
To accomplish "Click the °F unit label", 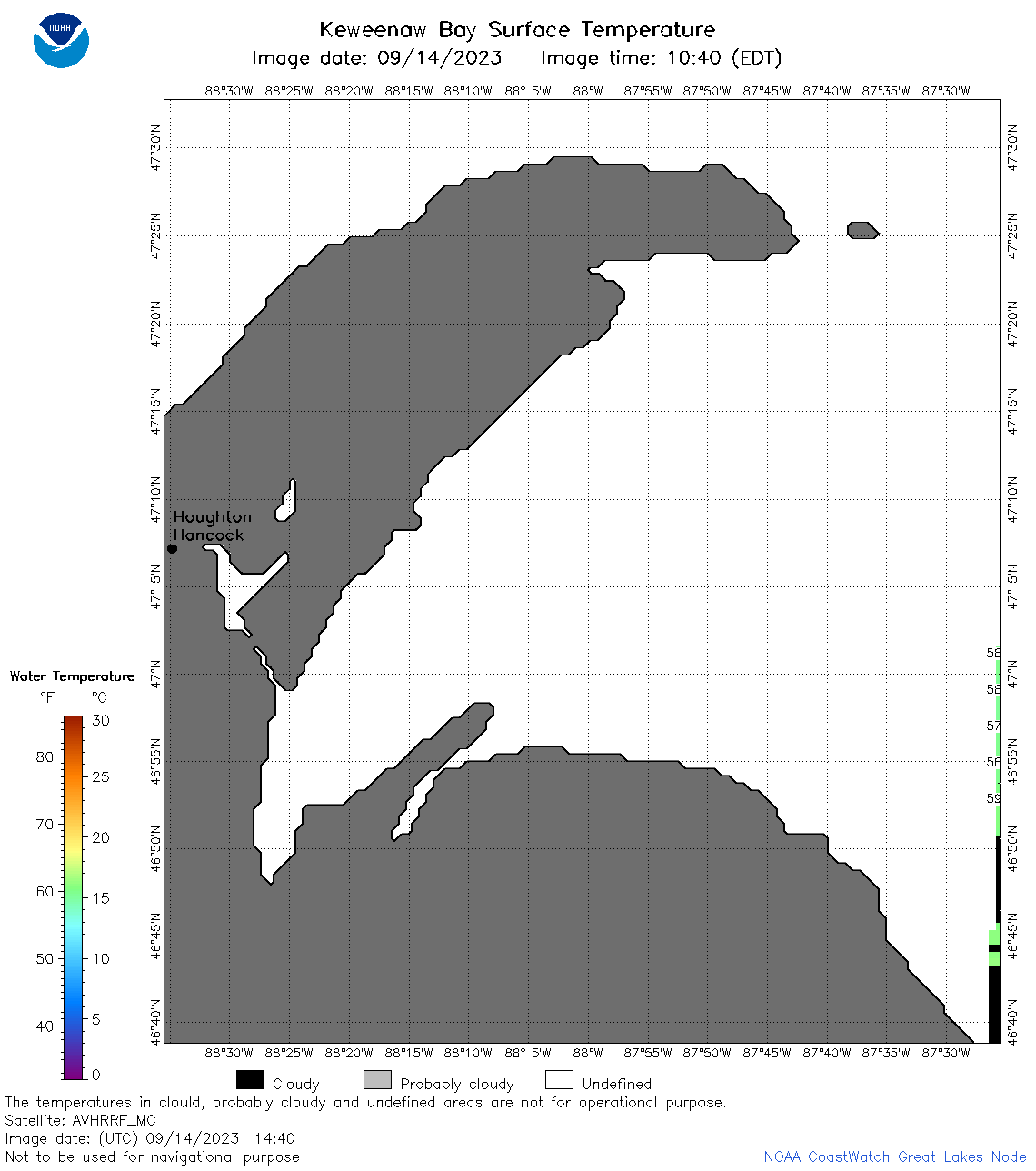I will [47, 697].
